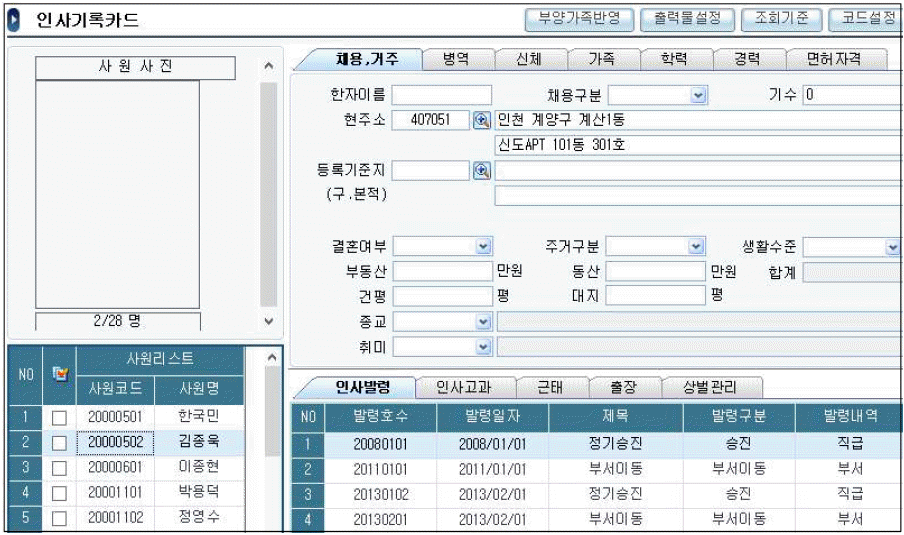Go to the 학력 tab
Viewport: 904px width, 535px height.
(673, 59)
